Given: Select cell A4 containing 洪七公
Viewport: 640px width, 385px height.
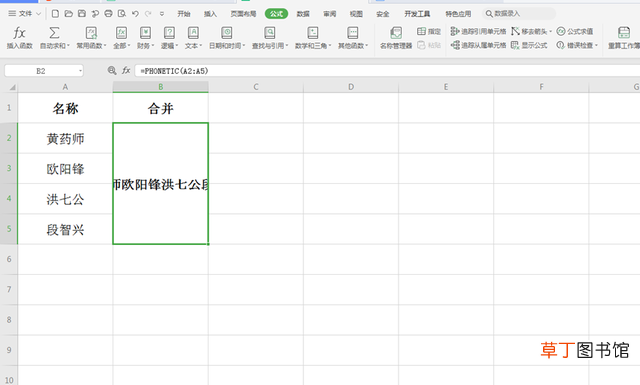Looking at the screenshot, I should click(x=65, y=199).
